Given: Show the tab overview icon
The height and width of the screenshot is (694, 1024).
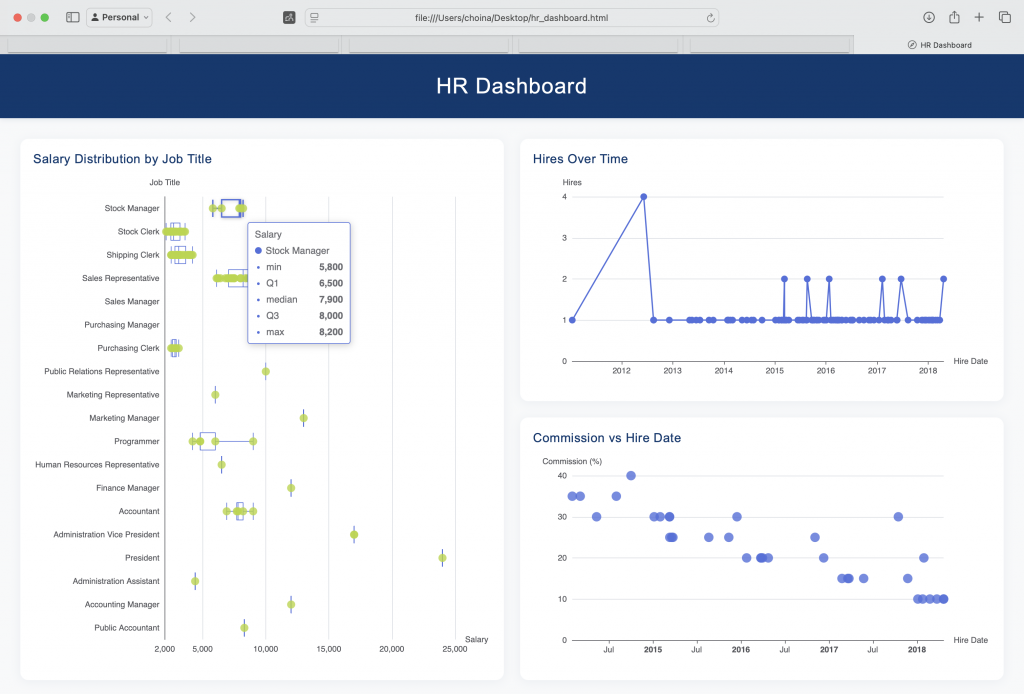Looking at the screenshot, I should [1005, 17].
